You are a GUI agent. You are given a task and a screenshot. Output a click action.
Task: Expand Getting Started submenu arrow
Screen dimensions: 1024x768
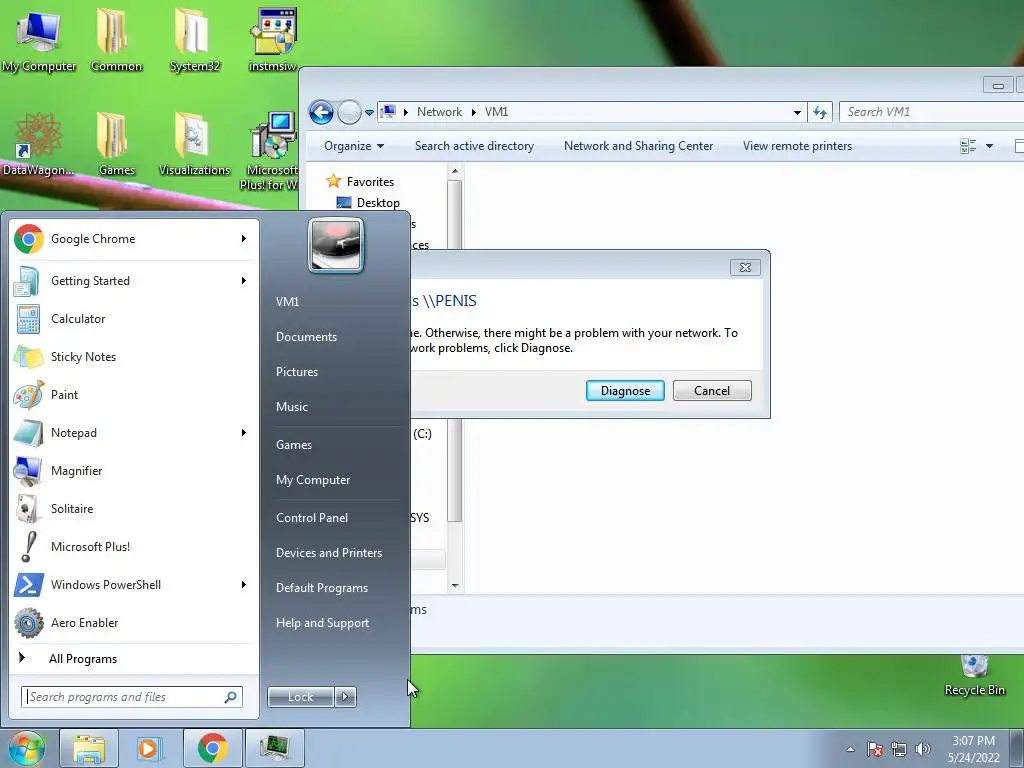point(244,281)
